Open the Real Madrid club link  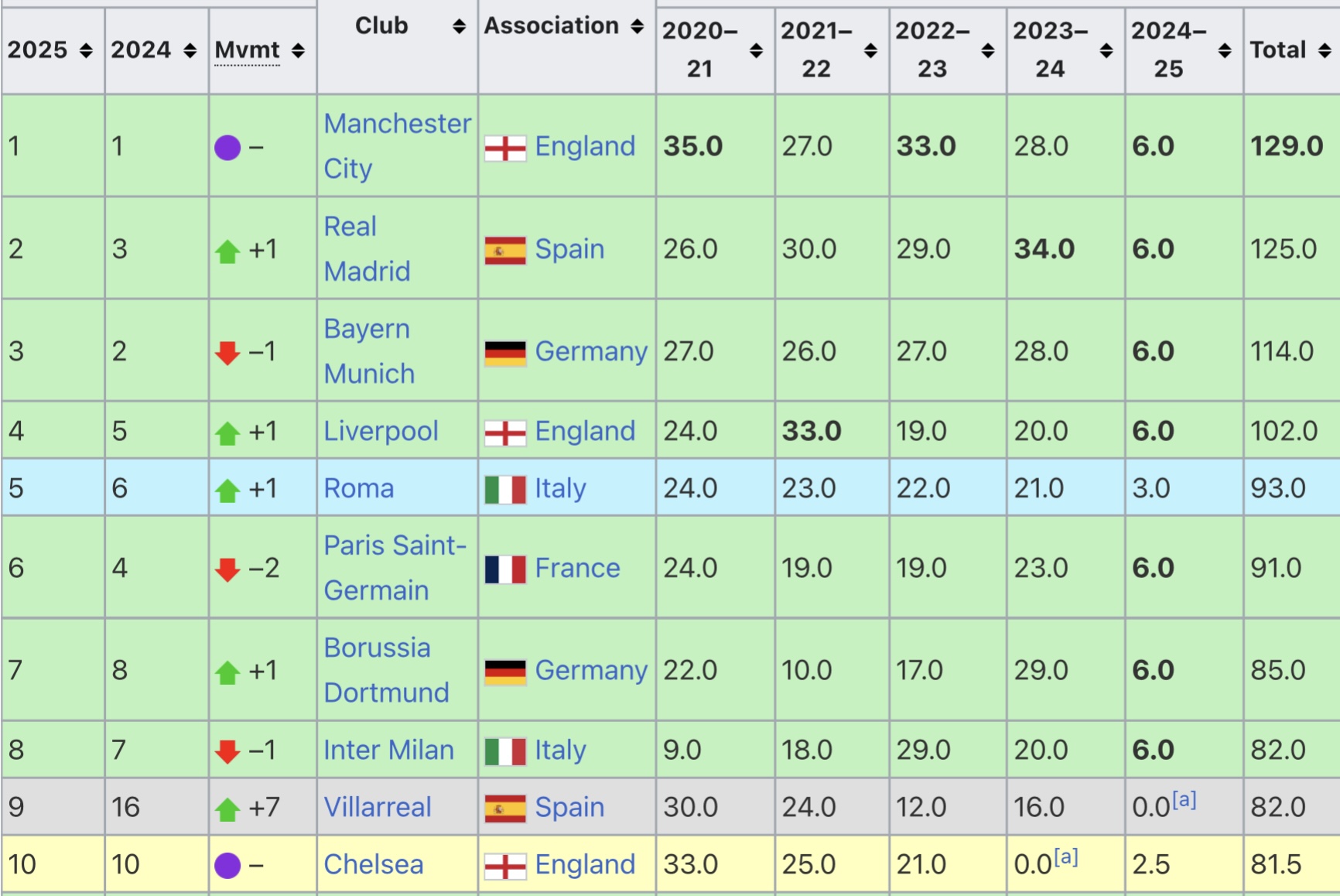[367, 248]
